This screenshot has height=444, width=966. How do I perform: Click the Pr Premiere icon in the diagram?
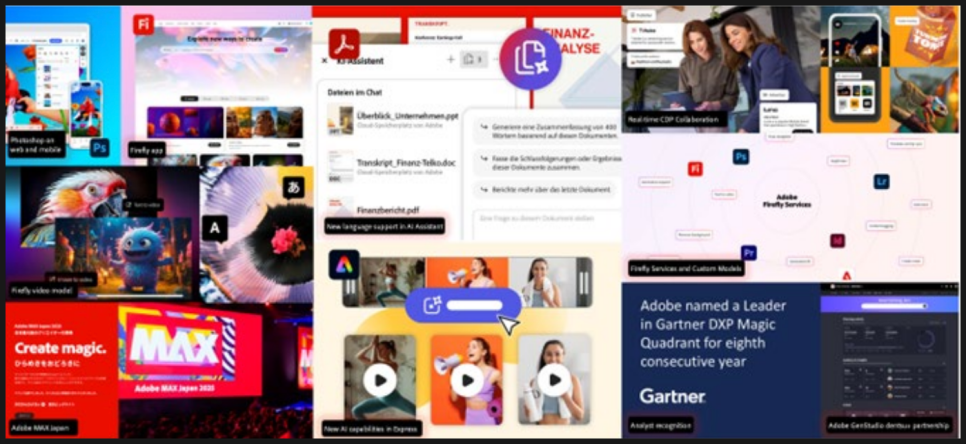click(x=749, y=252)
